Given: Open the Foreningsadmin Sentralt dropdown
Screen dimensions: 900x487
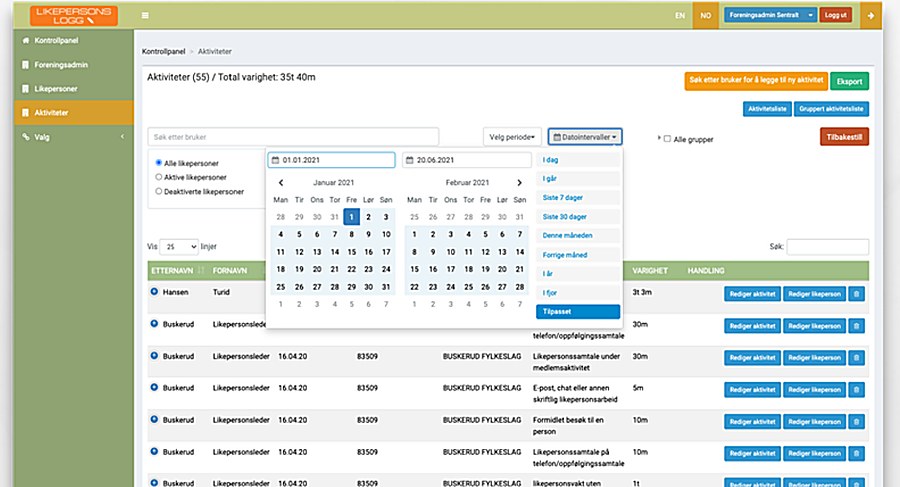Looking at the screenshot, I should tap(770, 16).
